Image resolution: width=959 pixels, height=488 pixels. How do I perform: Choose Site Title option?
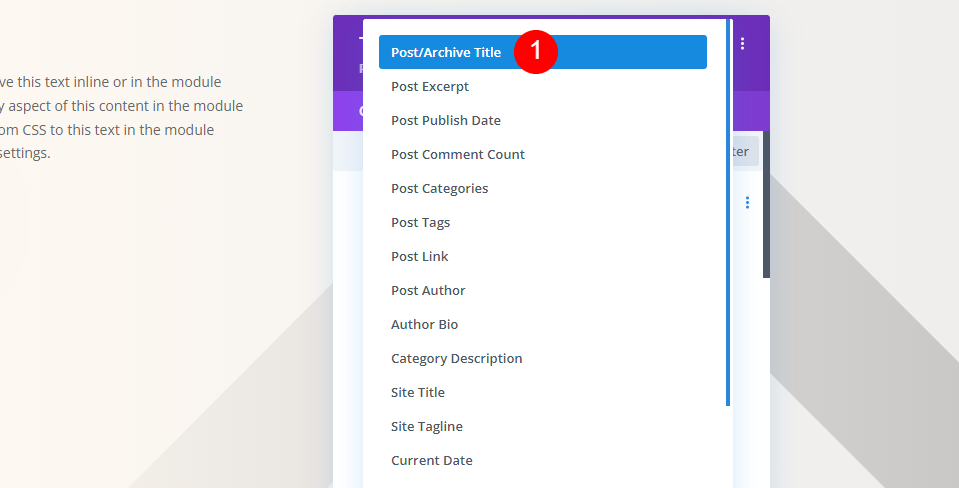pyautogui.click(x=542, y=393)
